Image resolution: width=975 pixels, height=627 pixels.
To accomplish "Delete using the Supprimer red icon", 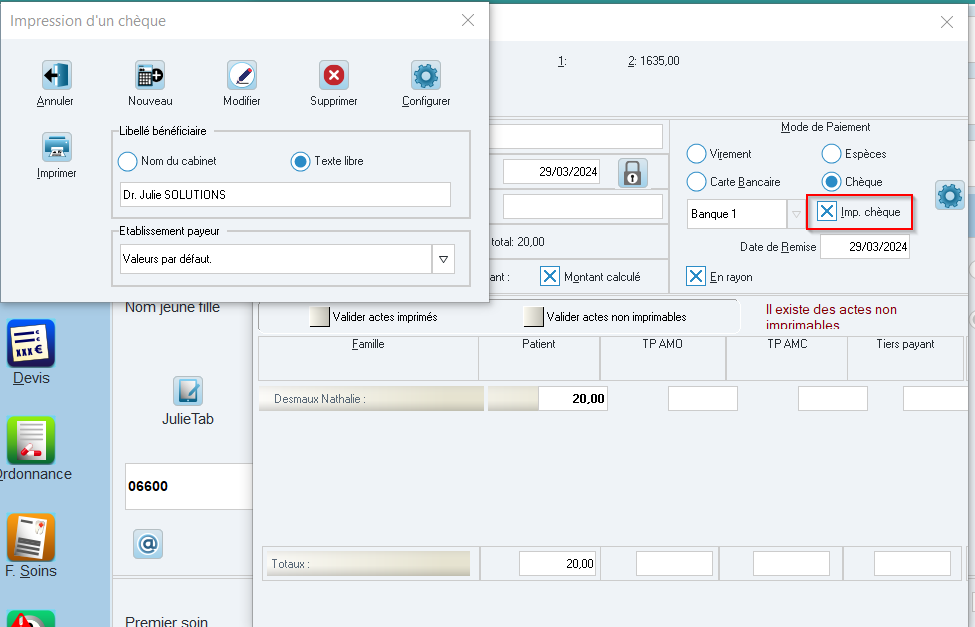I will 334,75.
